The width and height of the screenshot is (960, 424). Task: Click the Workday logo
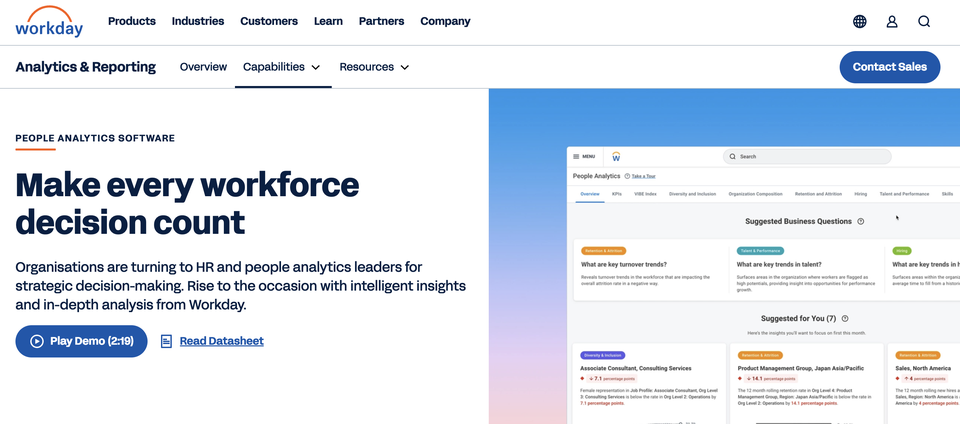pyautogui.click(x=49, y=22)
